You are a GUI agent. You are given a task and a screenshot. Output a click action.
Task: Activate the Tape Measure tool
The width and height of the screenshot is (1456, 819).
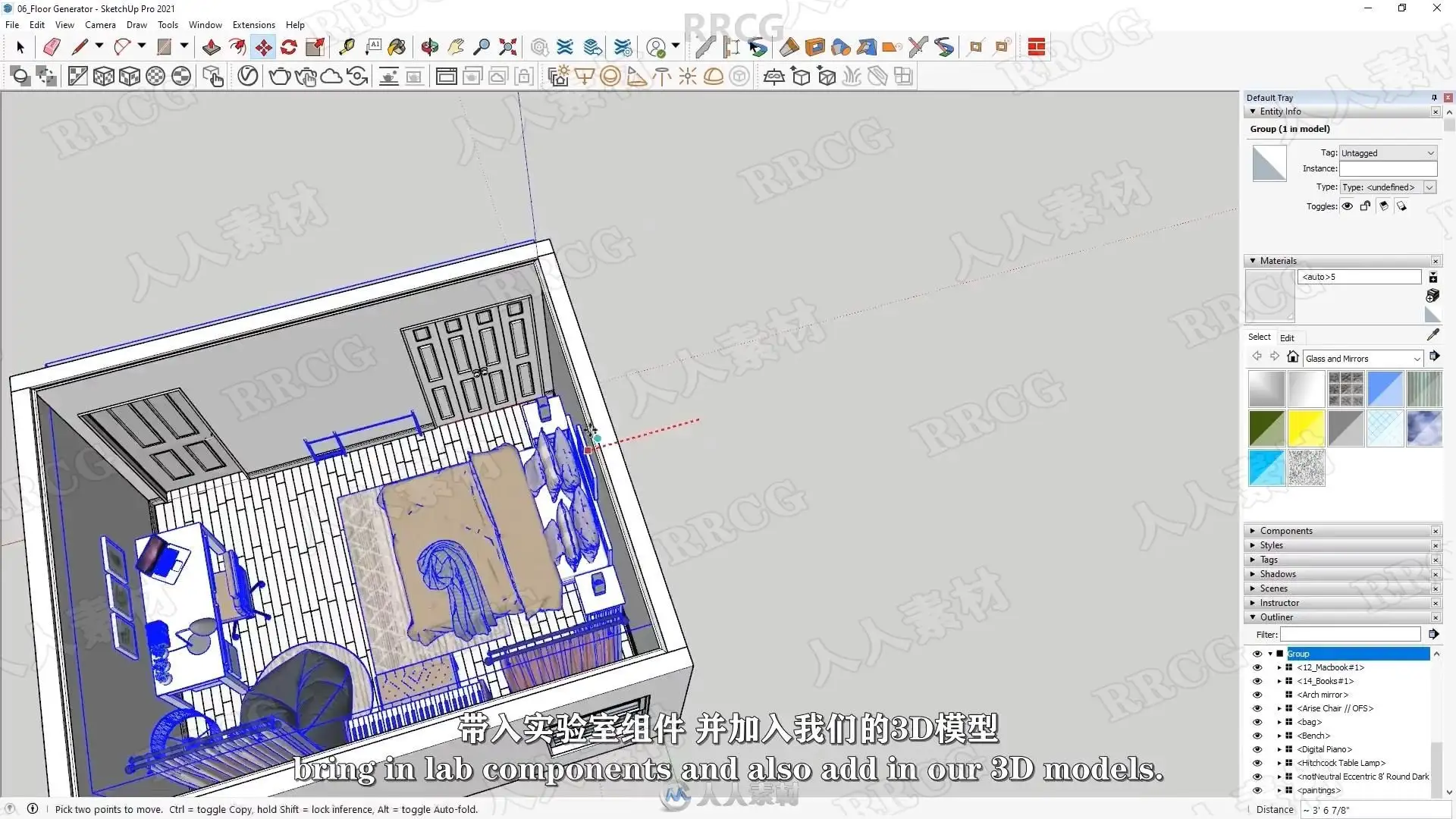pos(347,47)
